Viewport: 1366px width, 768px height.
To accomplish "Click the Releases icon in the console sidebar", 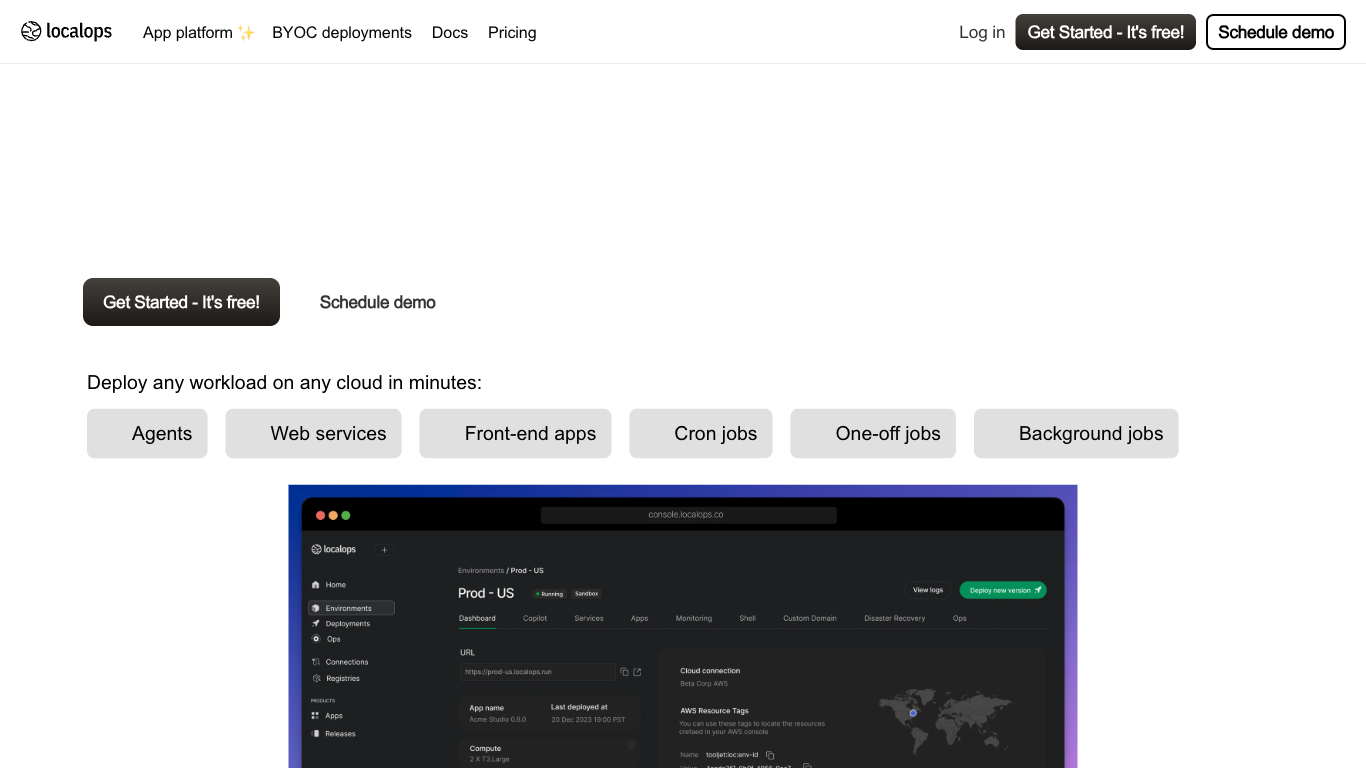I will (x=316, y=734).
